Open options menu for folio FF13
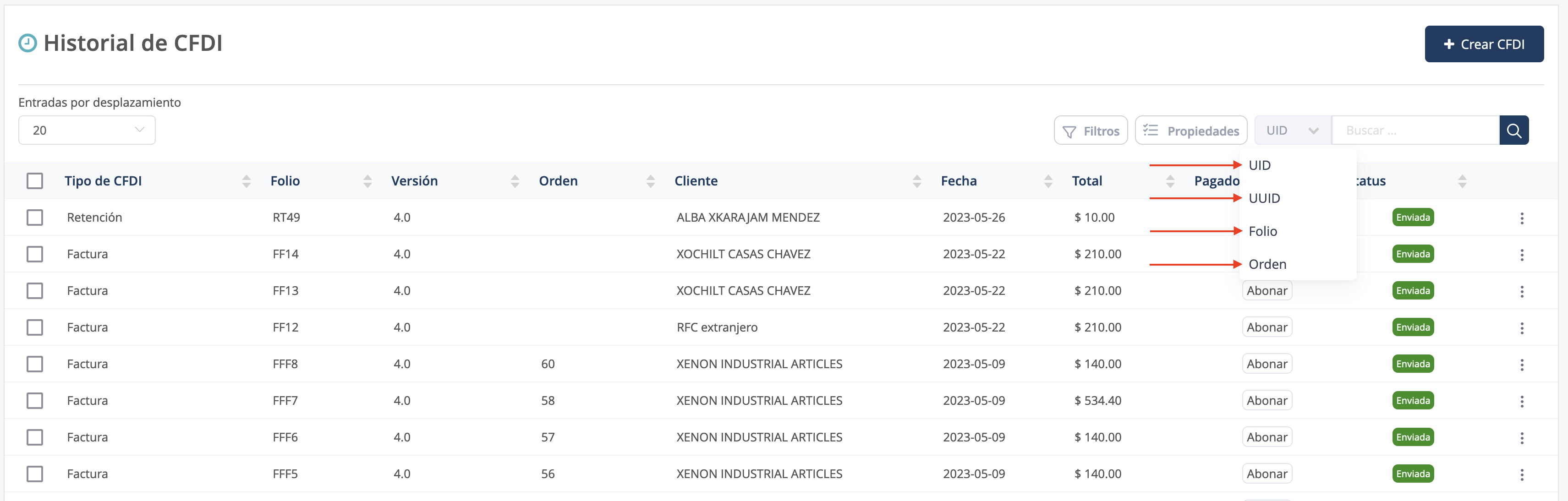The height and width of the screenshot is (501, 1568). (1522, 291)
